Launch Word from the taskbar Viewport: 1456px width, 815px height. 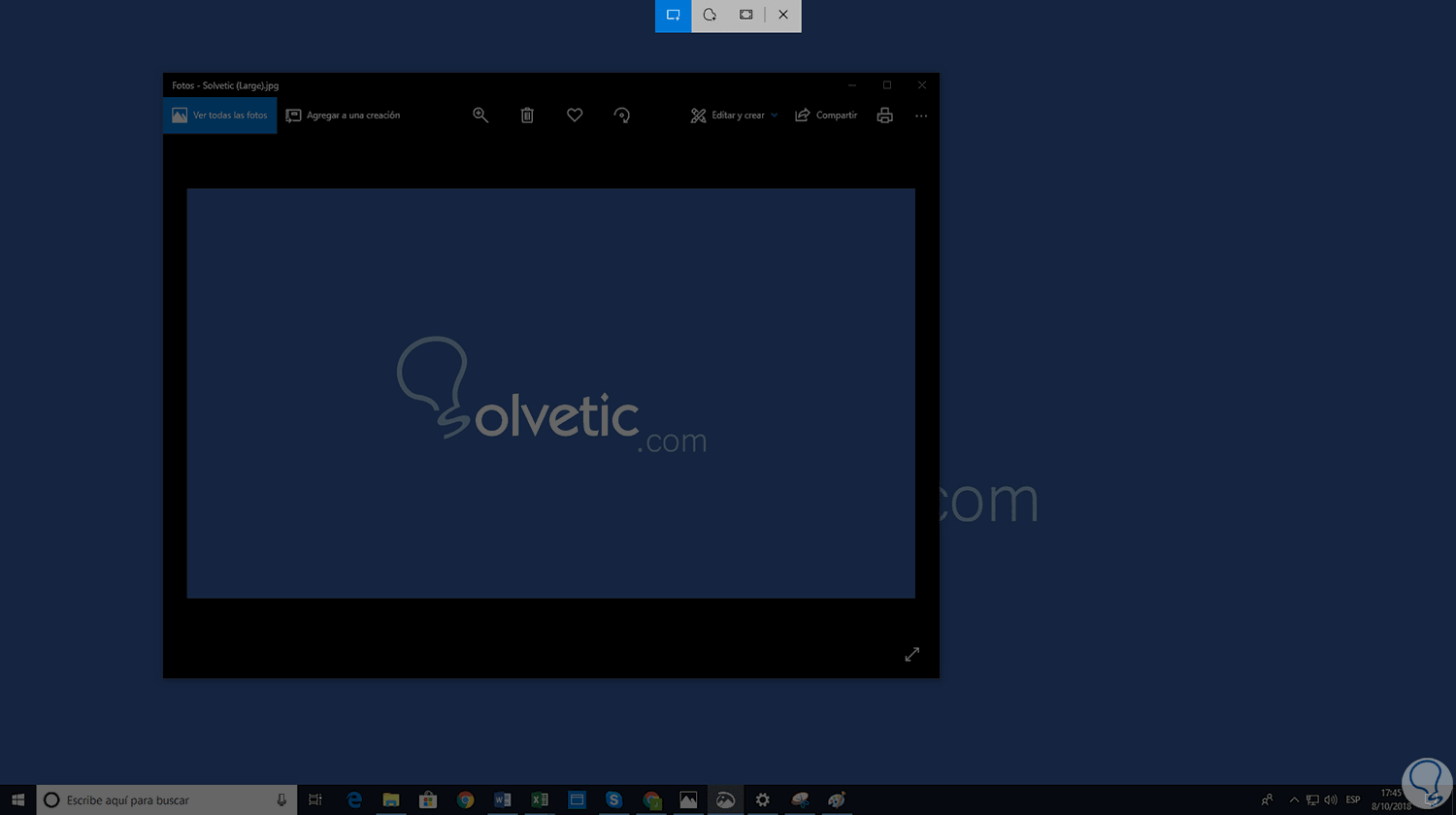coord(502,800)
